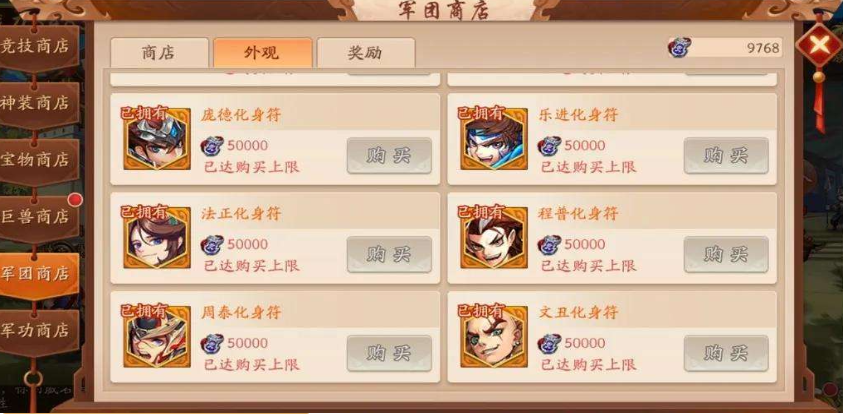Viewport: 845px width, 414px height.
Task: Select the 周泰 hero avatar icon
Action: (157, 336)
